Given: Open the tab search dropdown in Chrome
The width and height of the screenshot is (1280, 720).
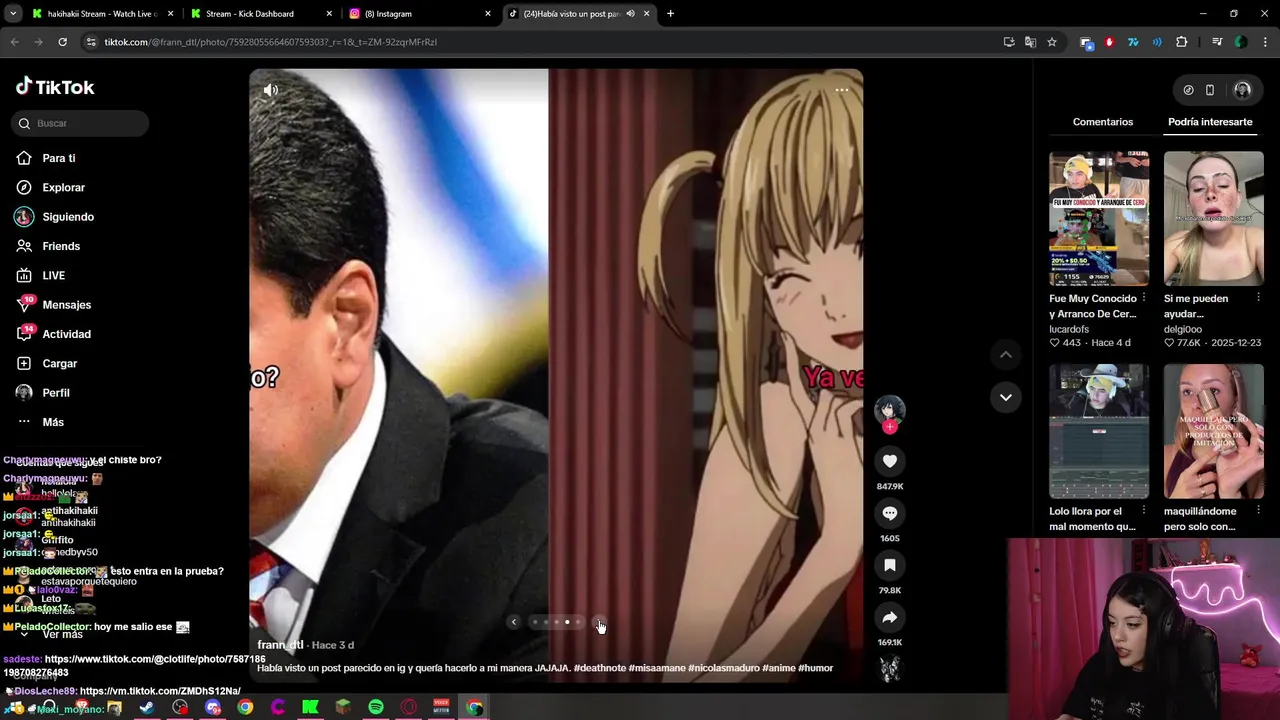Looking at the screenshot, I should [13, 14].
